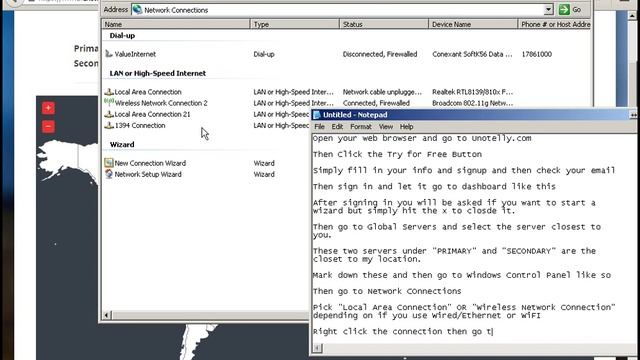Click the 'Realtek RTL8139/810x' device name
Screen dimensions: 640x360
coord(473,92)
